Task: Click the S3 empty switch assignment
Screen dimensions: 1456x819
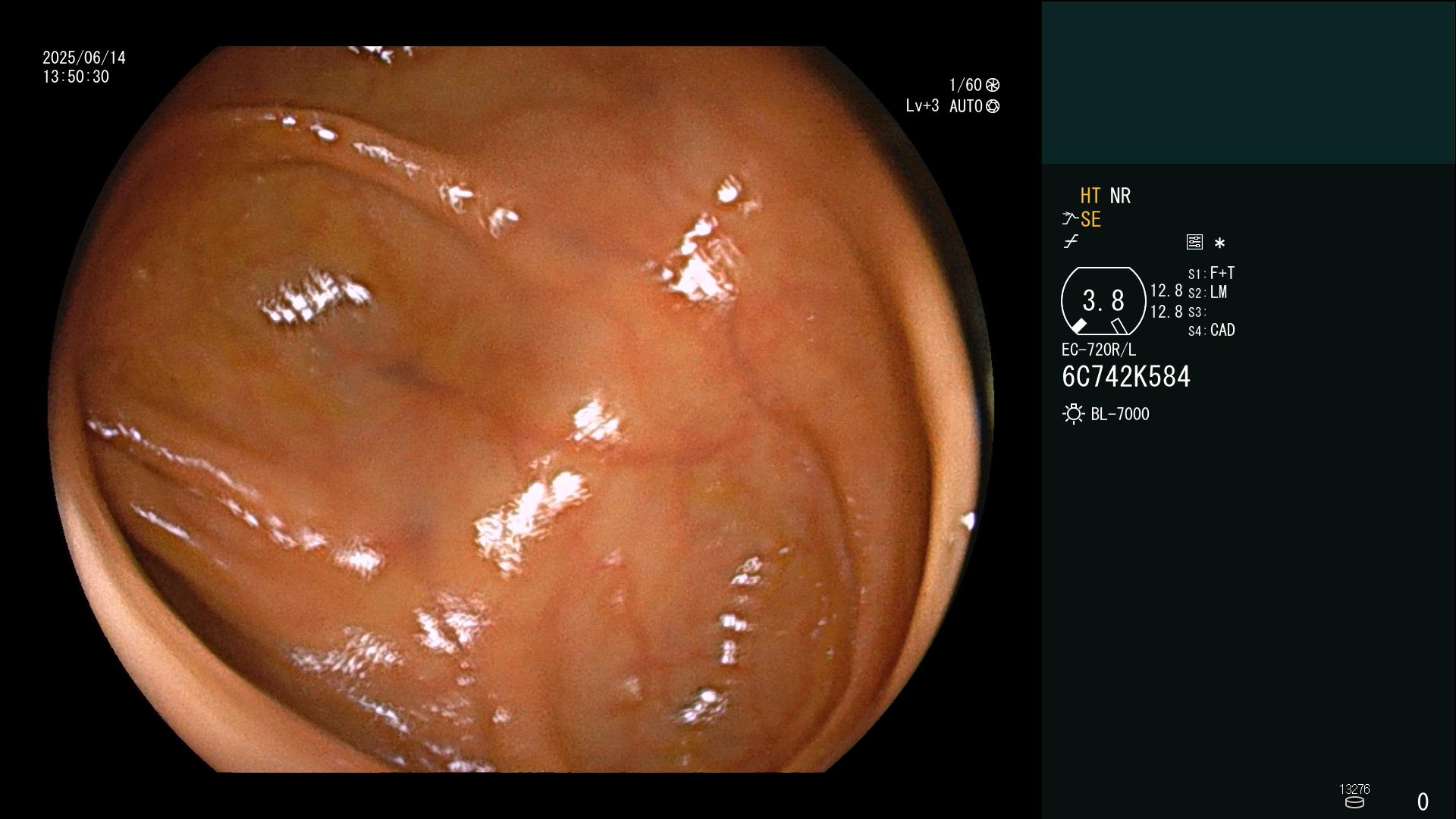Action: pos(1197,312)
